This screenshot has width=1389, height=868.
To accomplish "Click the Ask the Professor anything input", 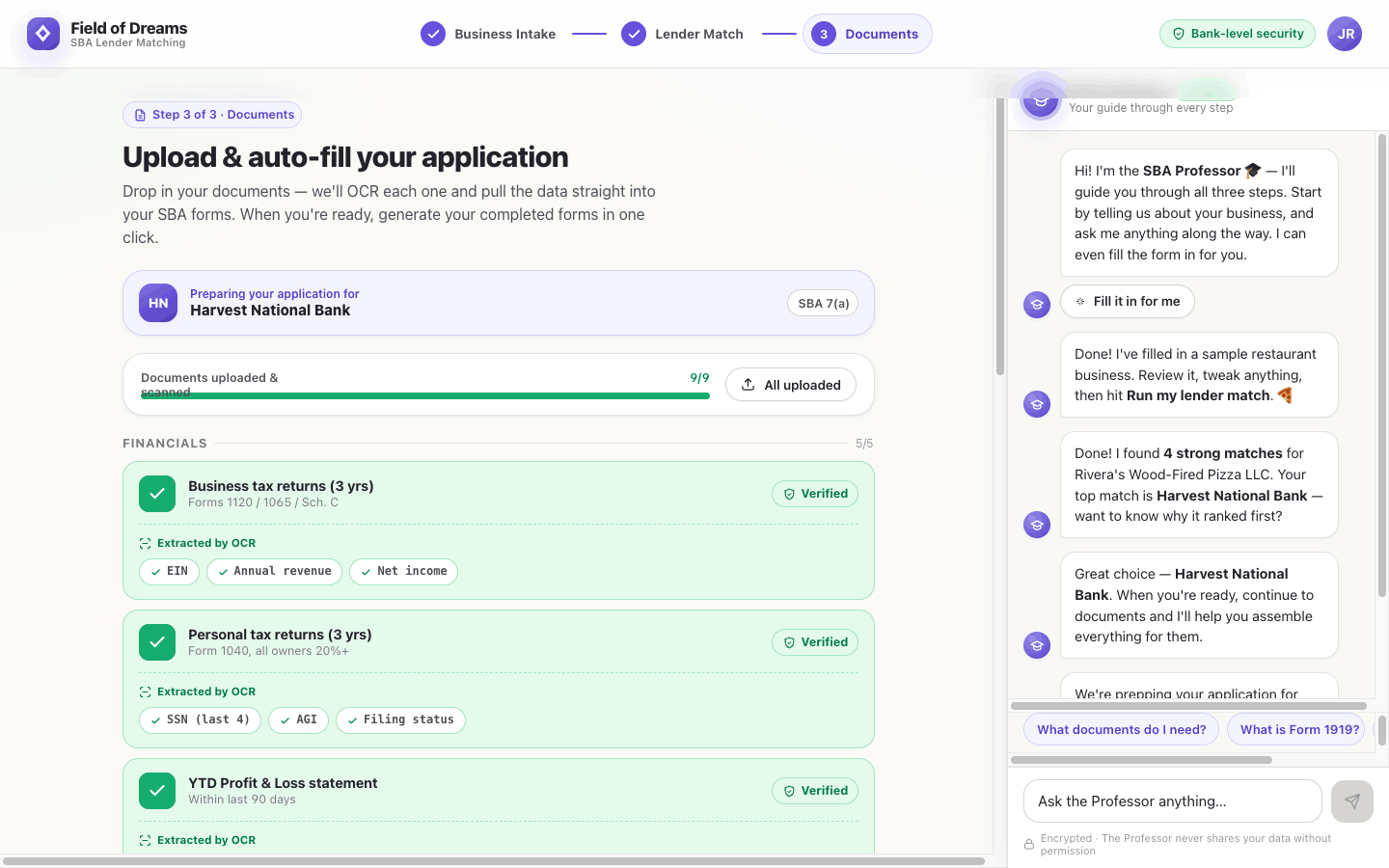I will click(x=1173, y=801).
